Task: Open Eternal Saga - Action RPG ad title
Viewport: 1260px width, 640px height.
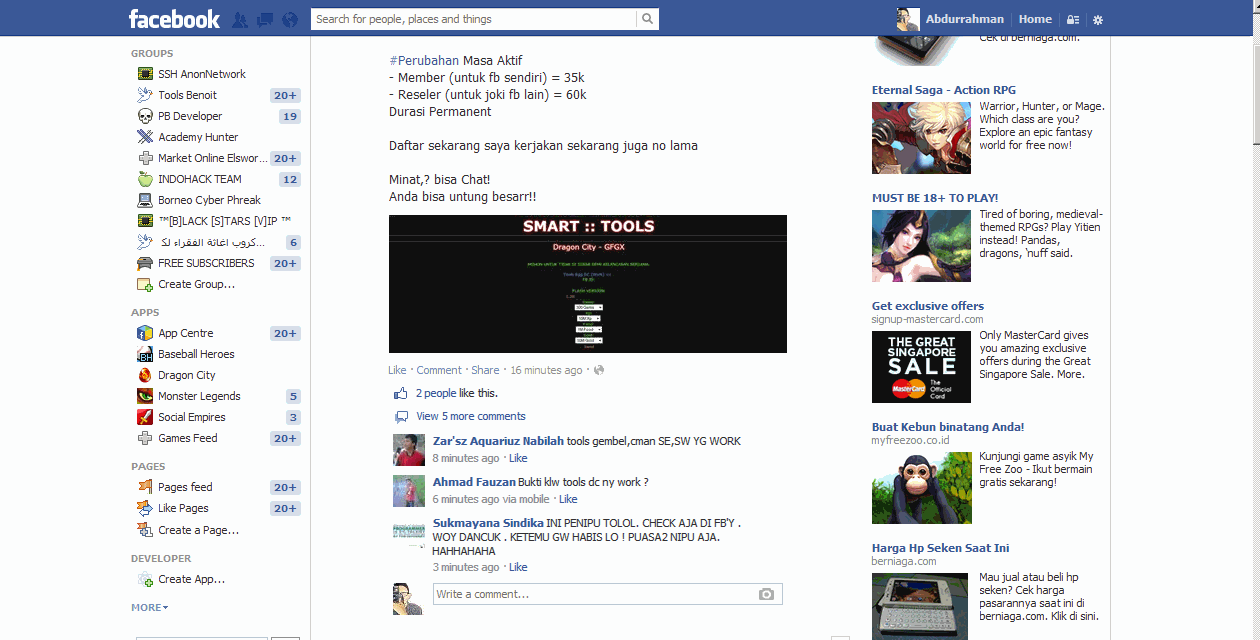Action: 944,90
